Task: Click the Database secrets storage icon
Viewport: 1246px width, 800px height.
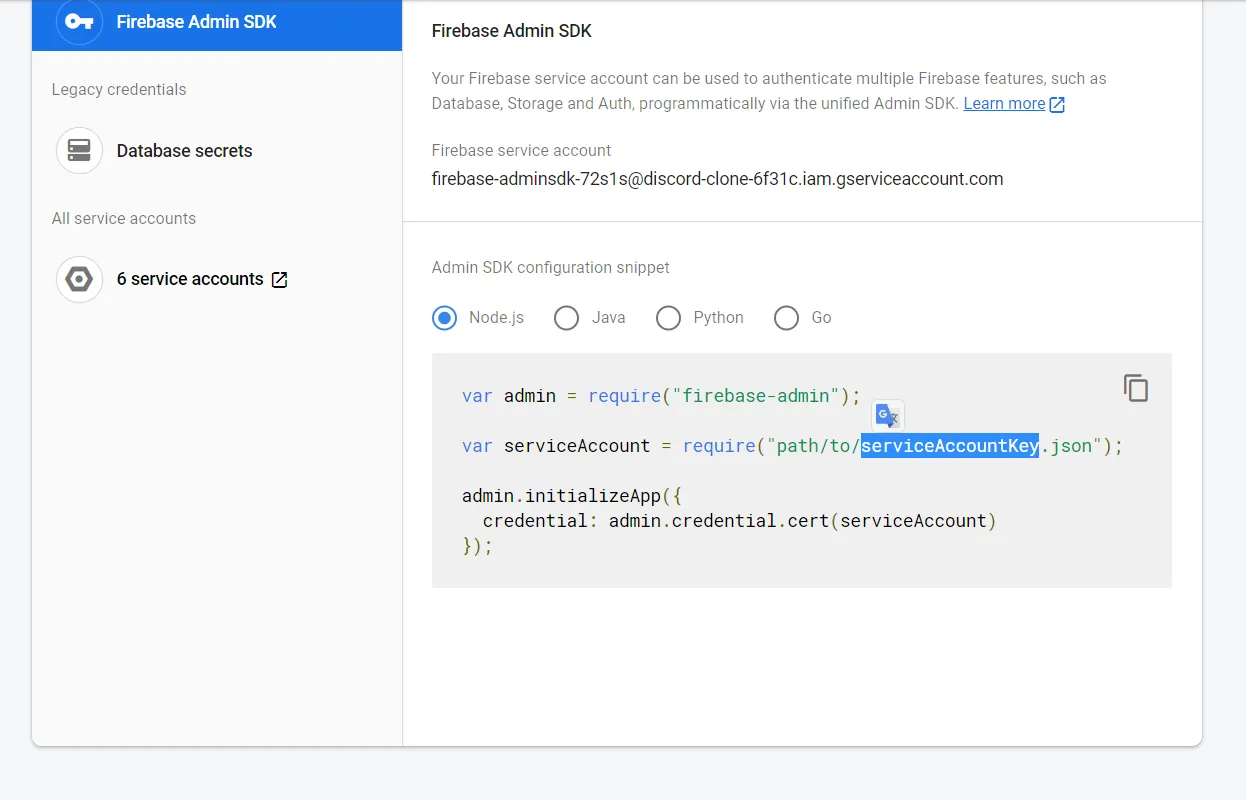Action: [x=79, y=151]
